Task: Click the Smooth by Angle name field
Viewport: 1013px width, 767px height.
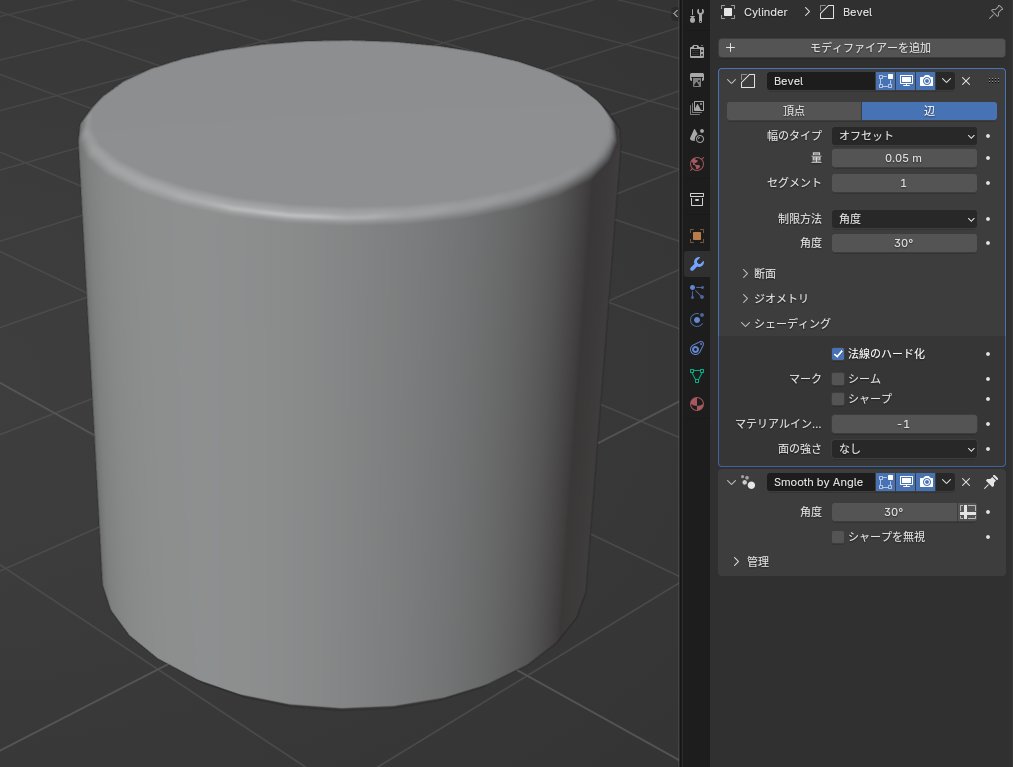Action: coord(820,482)
